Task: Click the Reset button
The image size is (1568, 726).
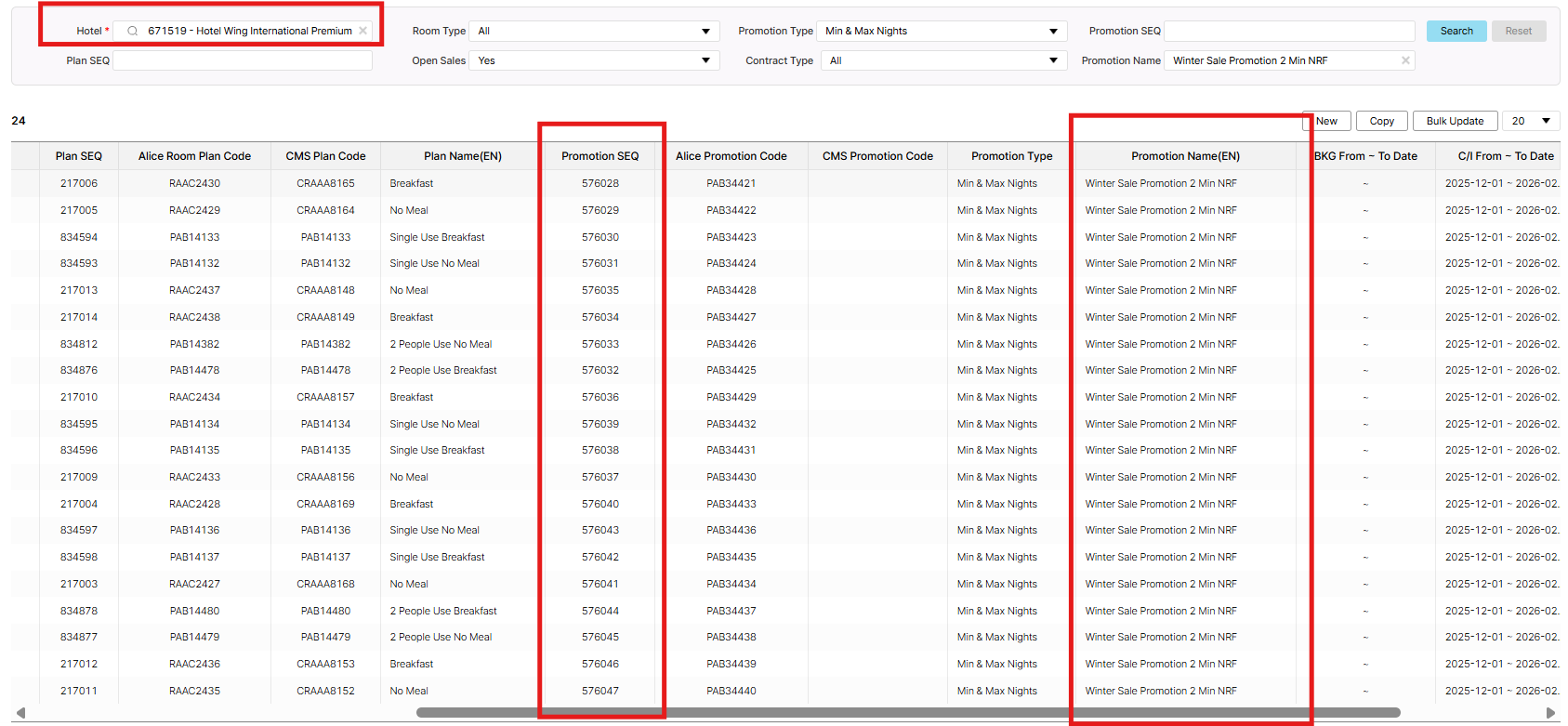Action: pos(1518,31)
